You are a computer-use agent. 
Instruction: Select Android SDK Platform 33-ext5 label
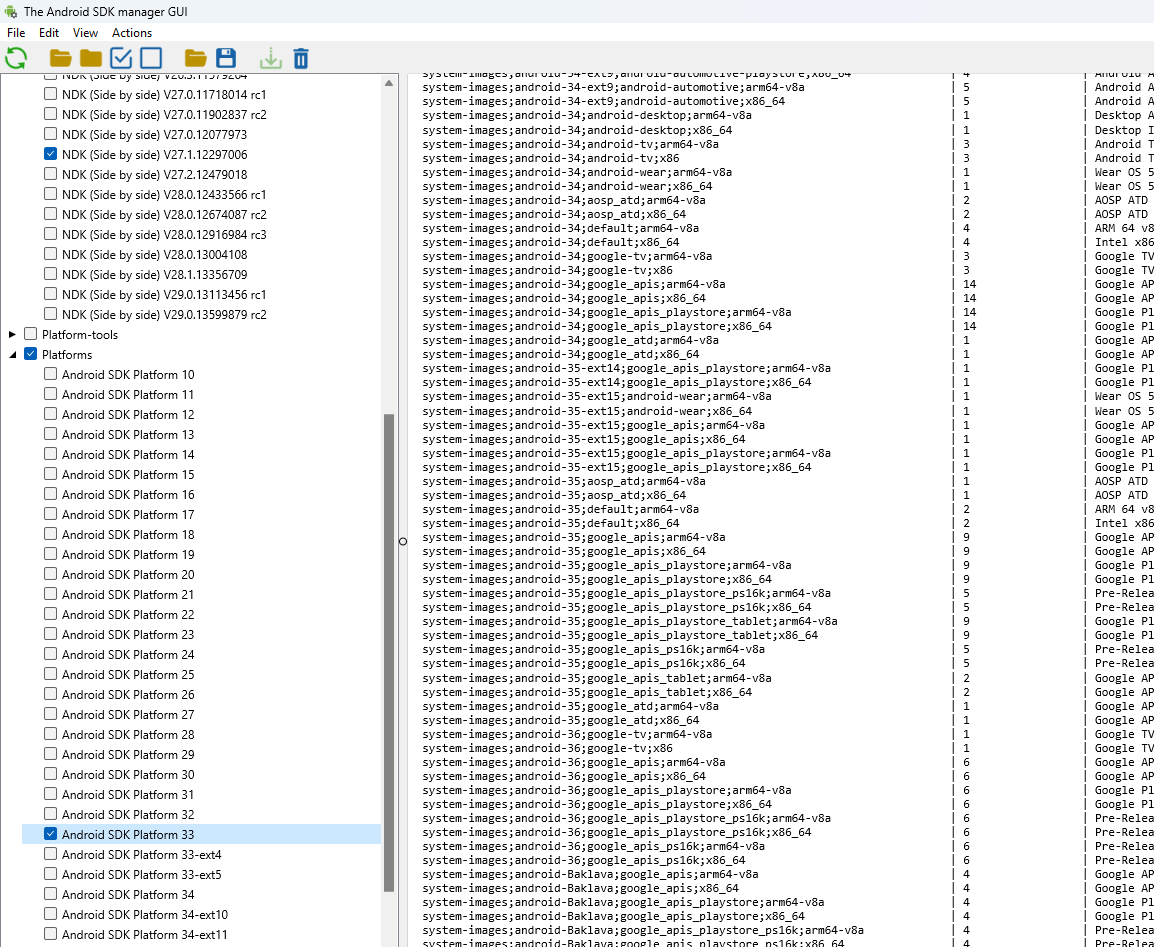[142, 874]
